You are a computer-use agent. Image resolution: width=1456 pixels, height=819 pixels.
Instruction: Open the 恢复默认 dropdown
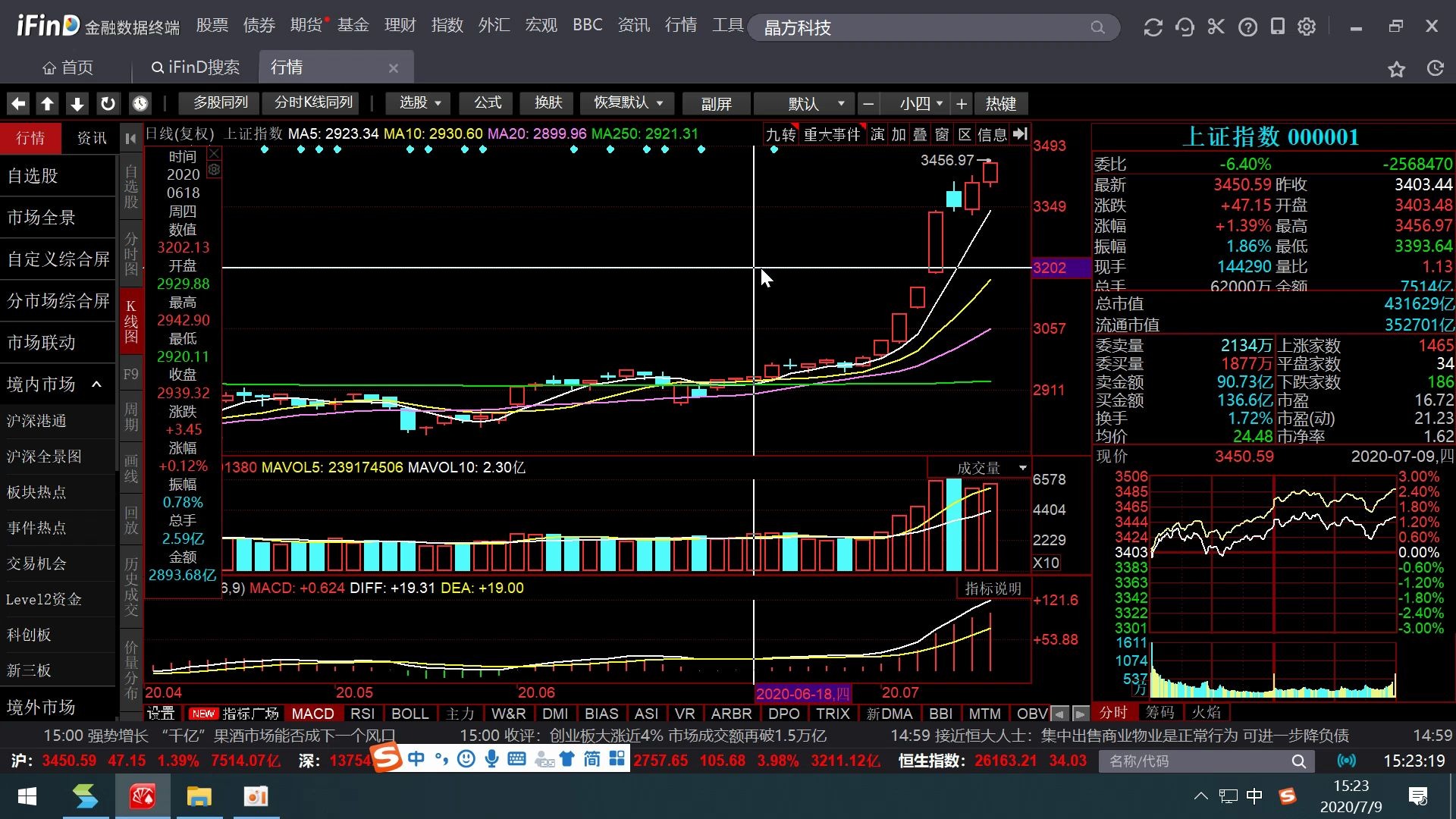[628, 103]
